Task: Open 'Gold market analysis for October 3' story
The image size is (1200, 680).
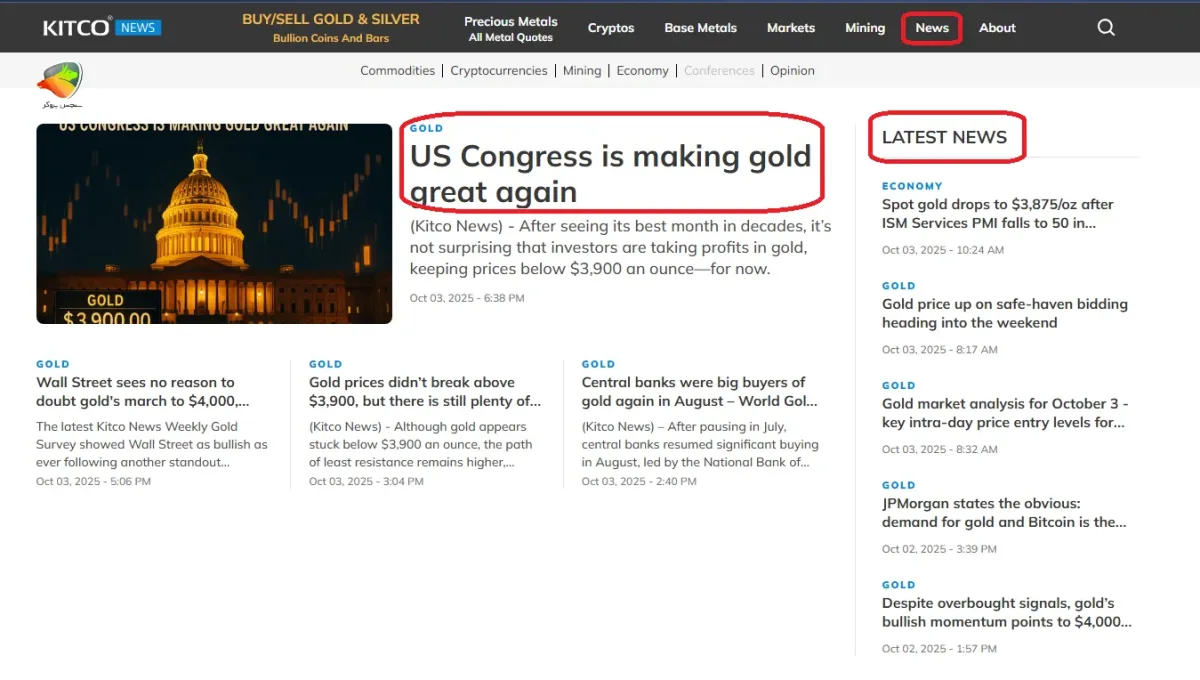Action: pyautogui.click(x=1005, y=414)
